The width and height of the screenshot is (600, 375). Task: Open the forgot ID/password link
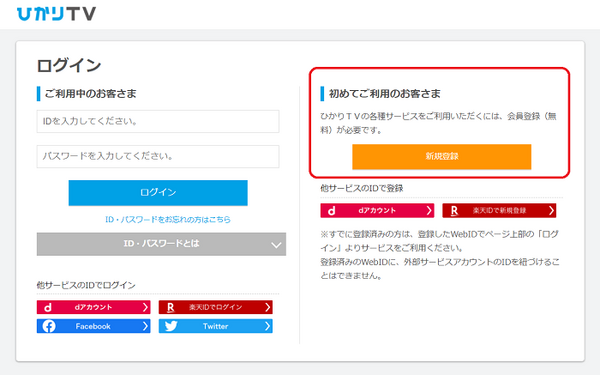pyautogui.click(x=168, y=219)
